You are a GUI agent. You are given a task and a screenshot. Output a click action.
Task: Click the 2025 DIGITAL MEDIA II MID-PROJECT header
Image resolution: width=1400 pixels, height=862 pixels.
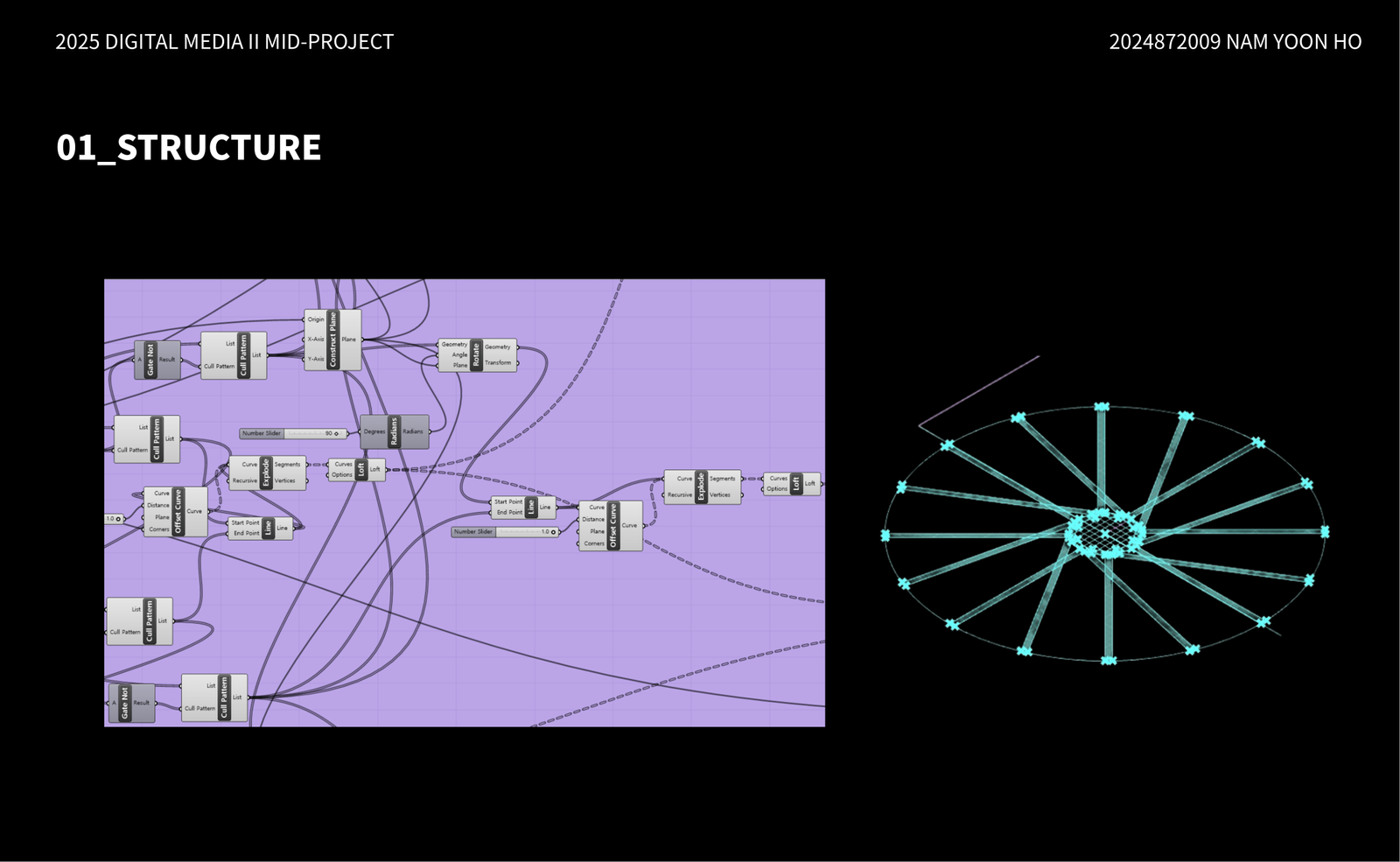(225, 42)
